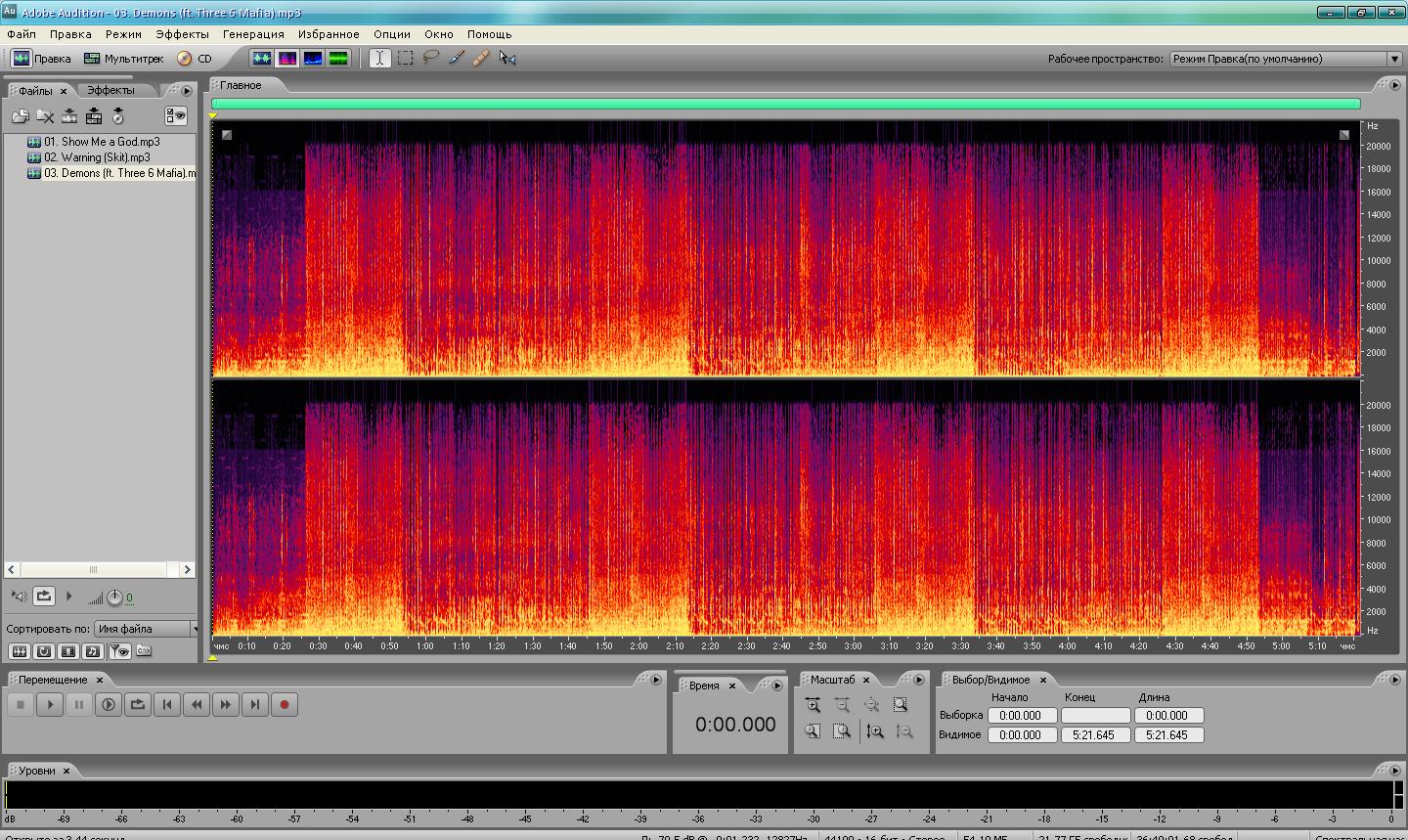Click Stop transport button
1408x840 pixels.
[21, 704]
